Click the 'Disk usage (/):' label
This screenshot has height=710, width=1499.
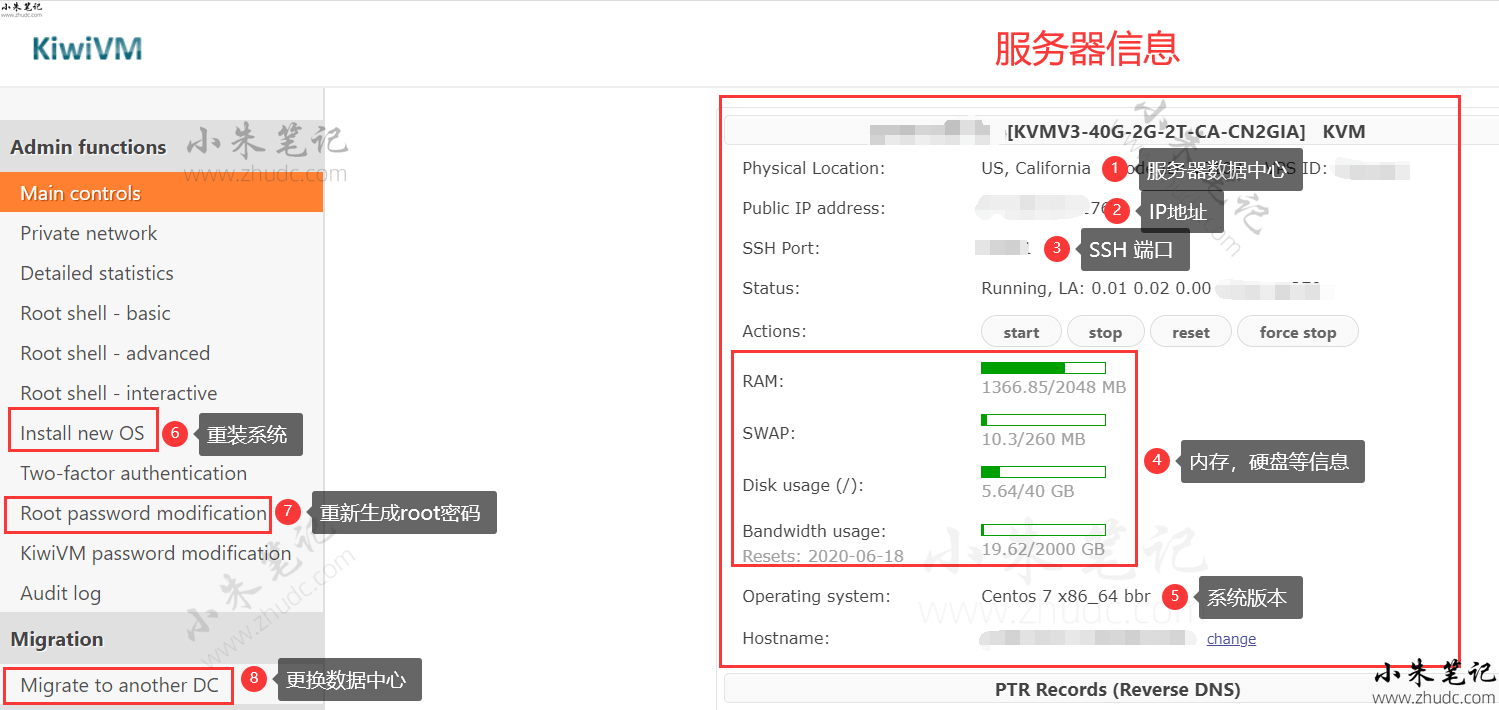(x=802, y=485)
